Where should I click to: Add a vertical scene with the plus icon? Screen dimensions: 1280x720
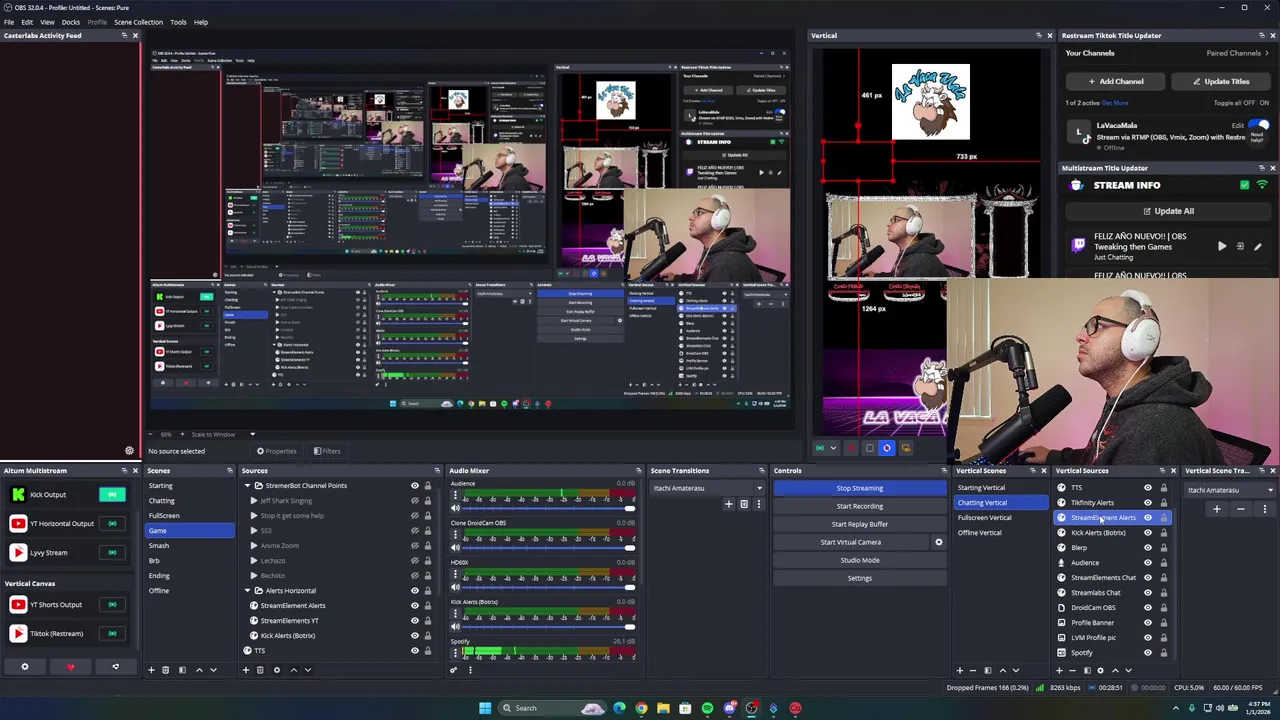pos(960,670)
